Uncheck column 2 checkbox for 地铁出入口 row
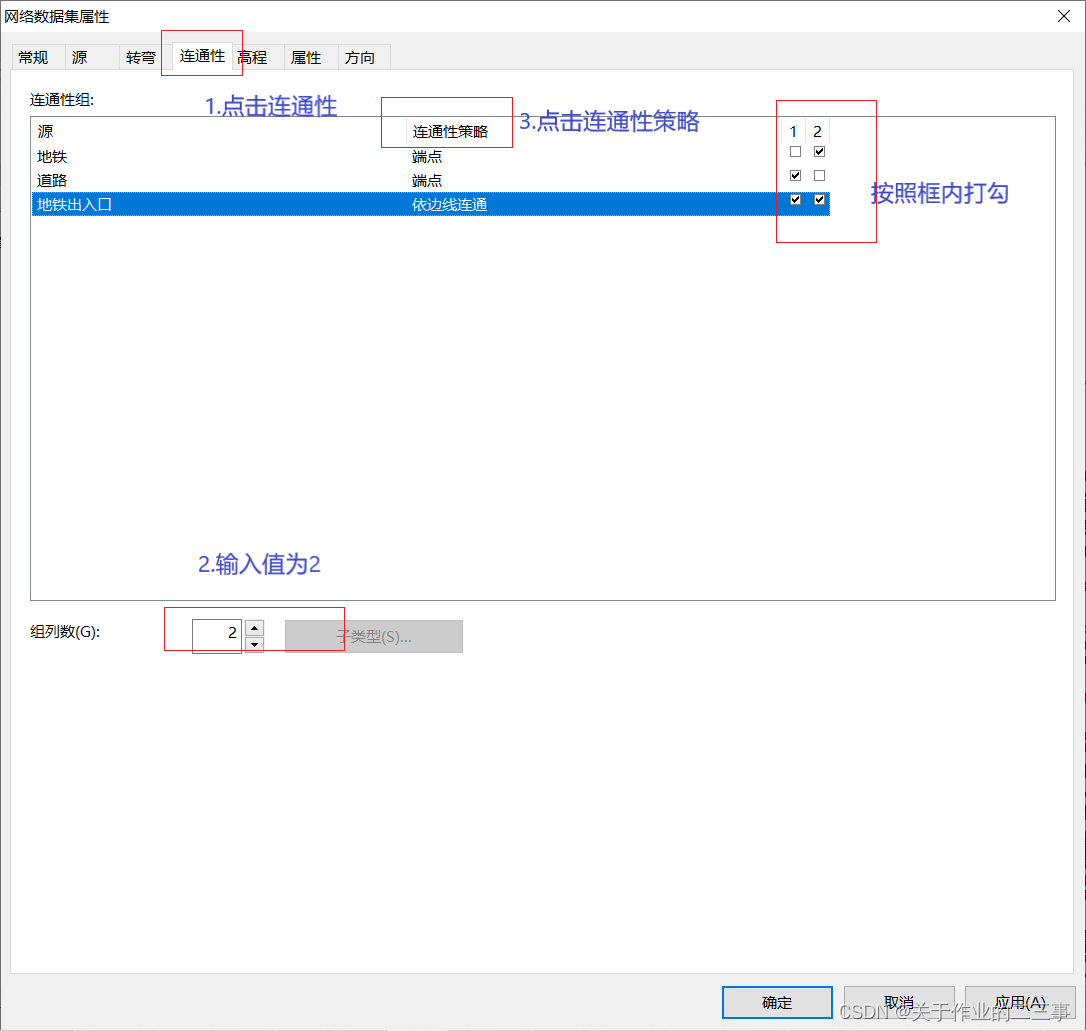 tap(819, 200)
